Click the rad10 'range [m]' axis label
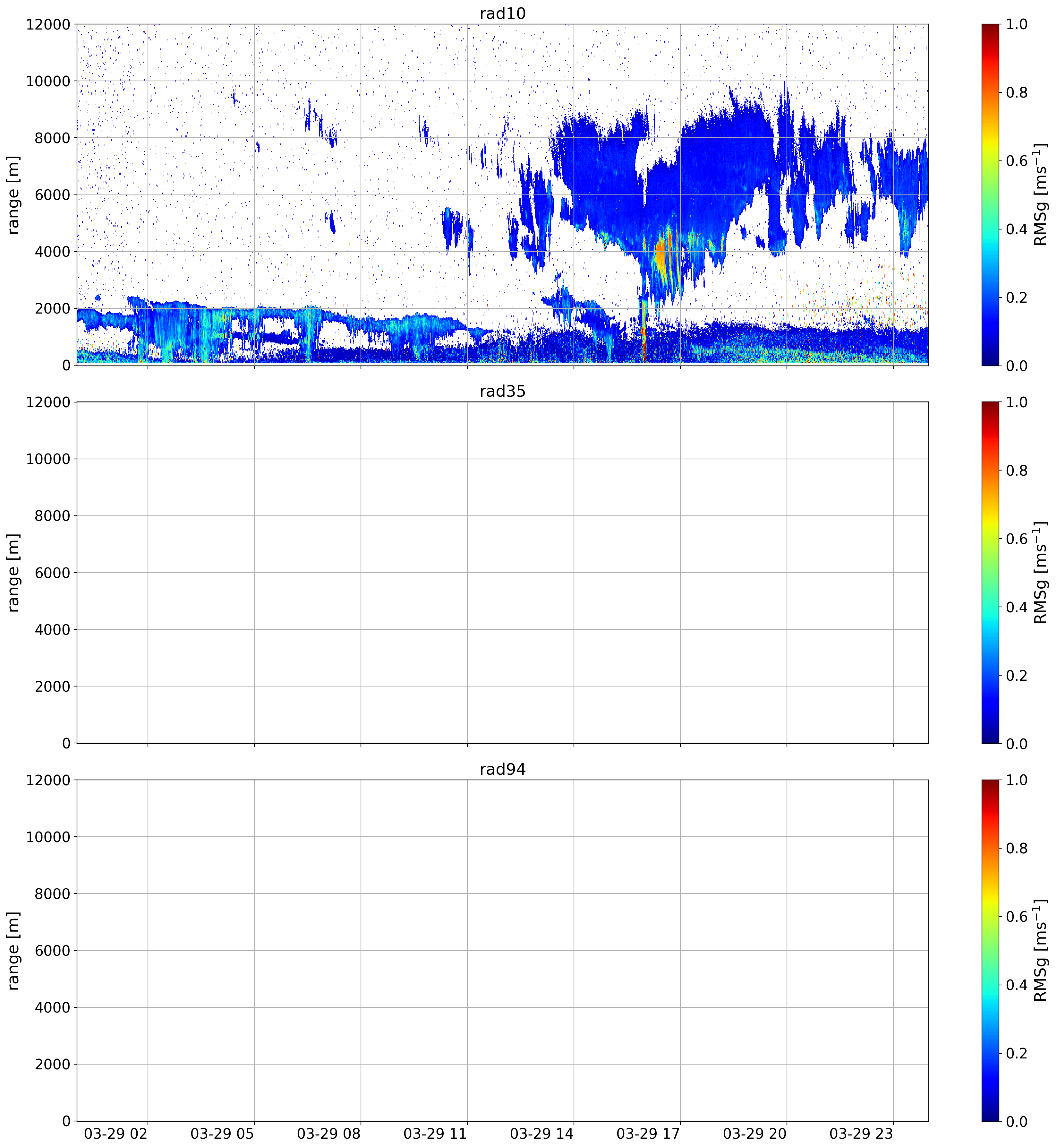 (x=14, y=194)
